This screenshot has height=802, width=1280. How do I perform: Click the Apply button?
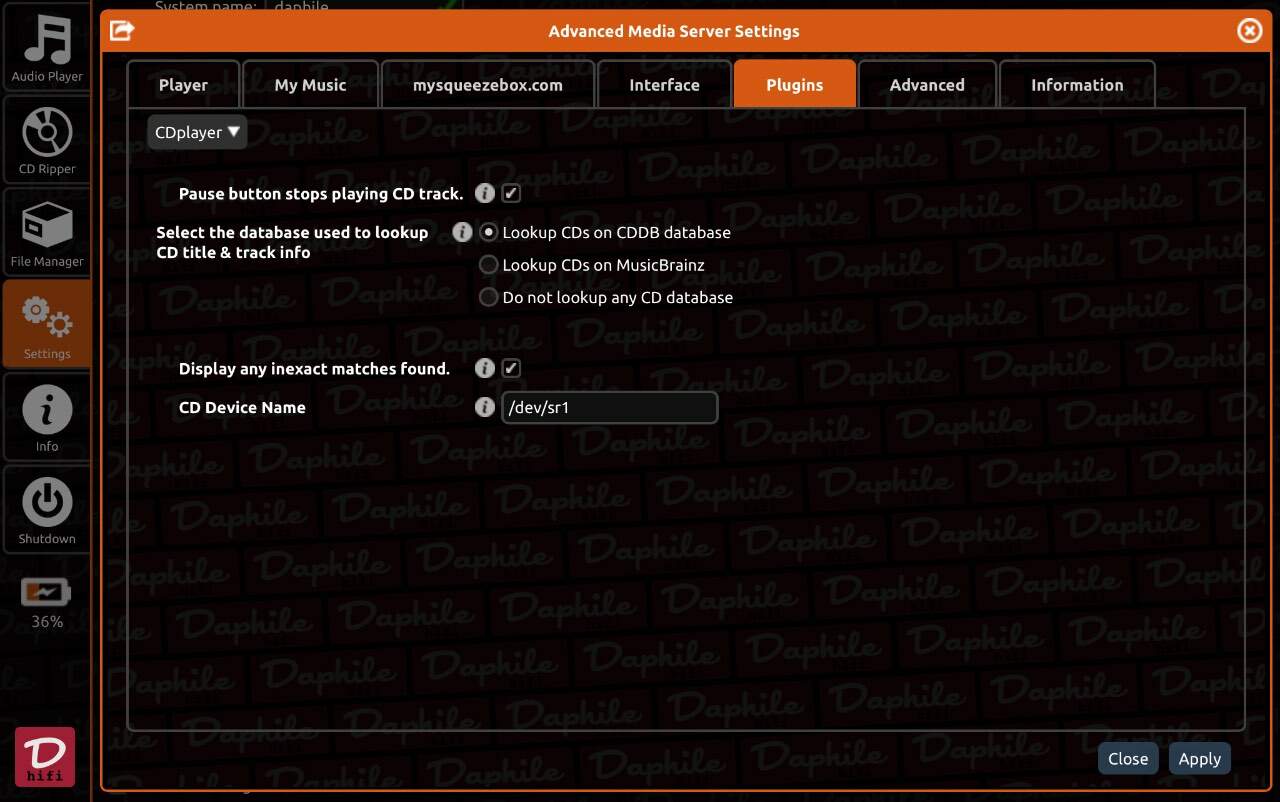point(1200,759)
